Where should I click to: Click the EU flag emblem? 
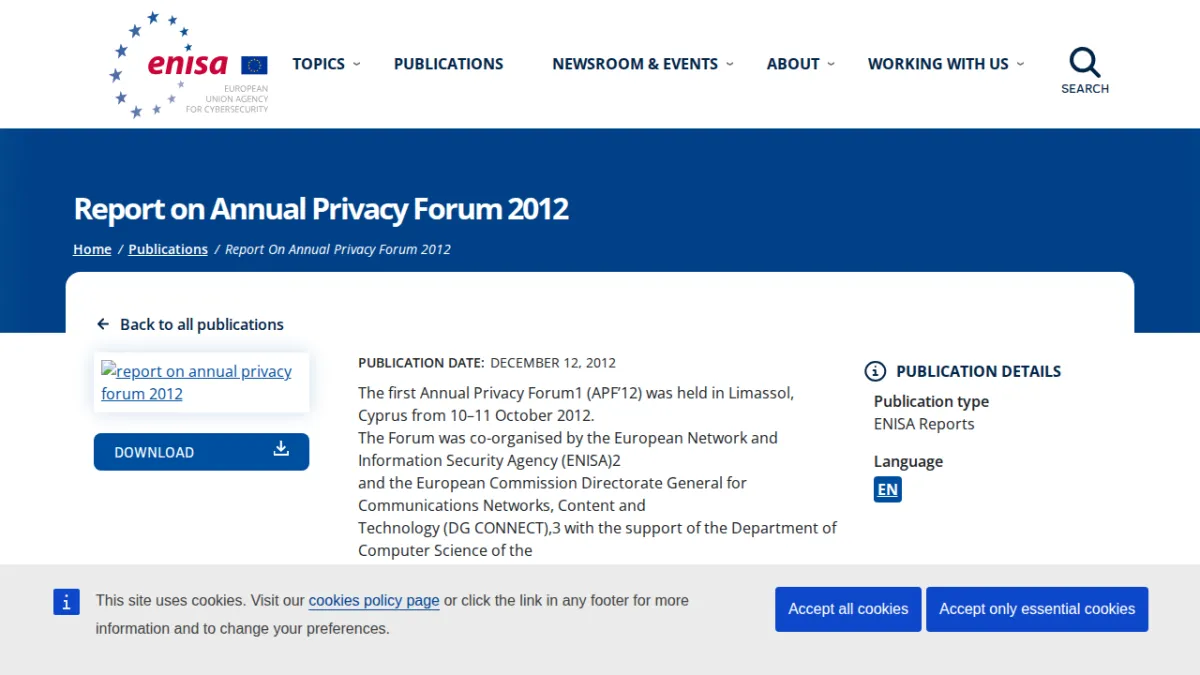254,65
